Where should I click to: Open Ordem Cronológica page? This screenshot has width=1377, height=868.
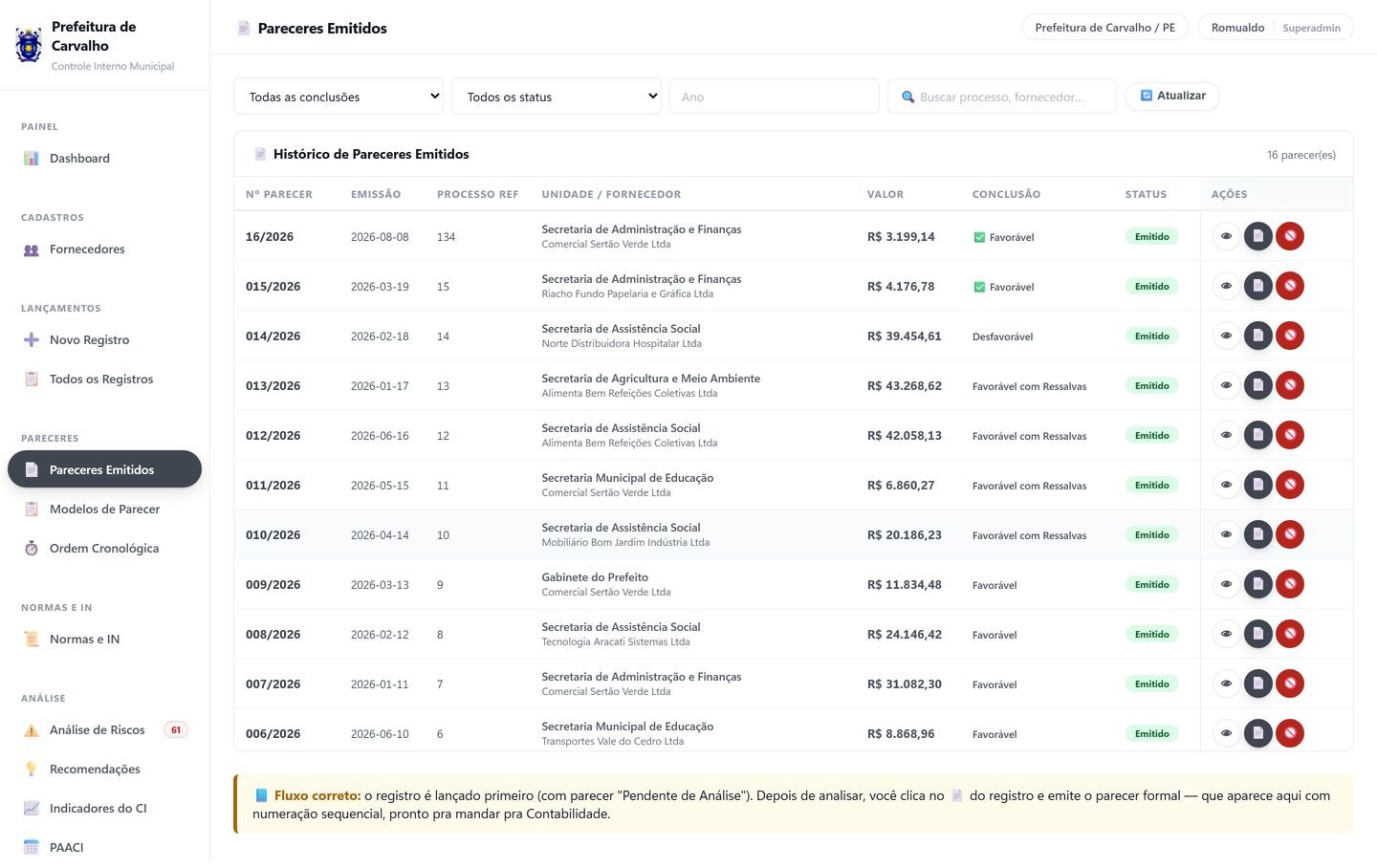tap(104, 549)
